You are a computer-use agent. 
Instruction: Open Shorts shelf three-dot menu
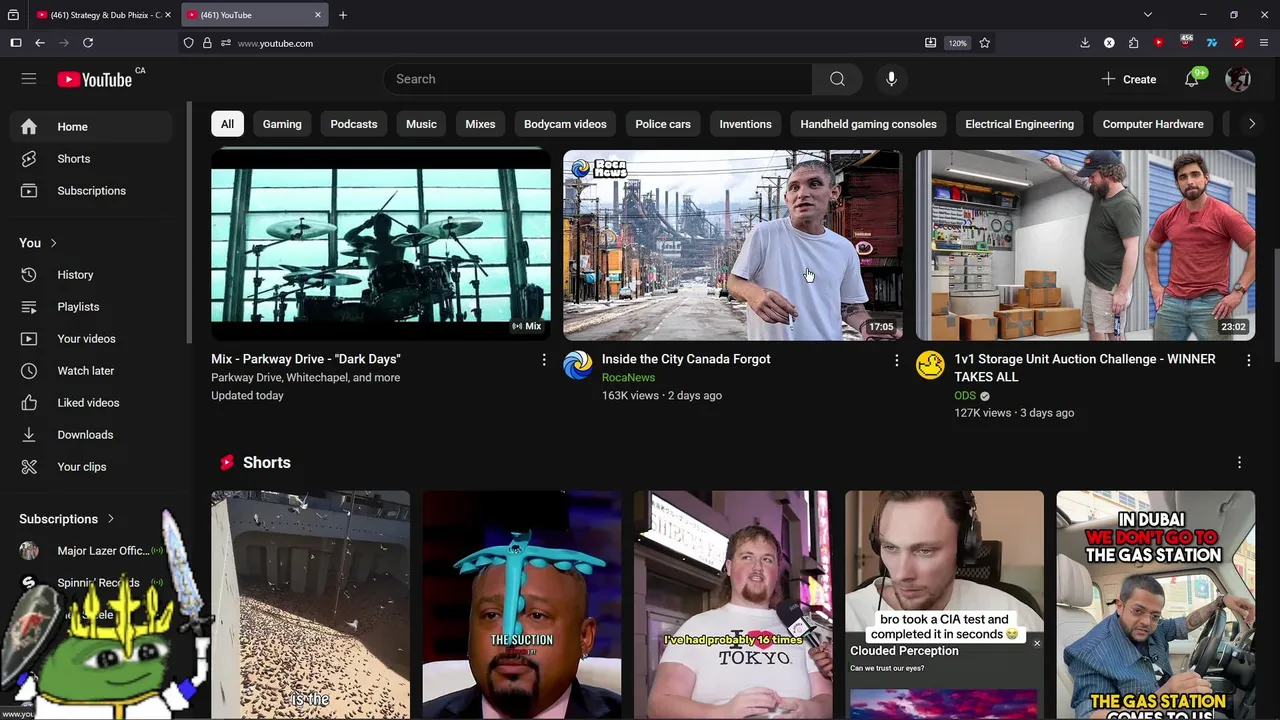point(1239,463)
